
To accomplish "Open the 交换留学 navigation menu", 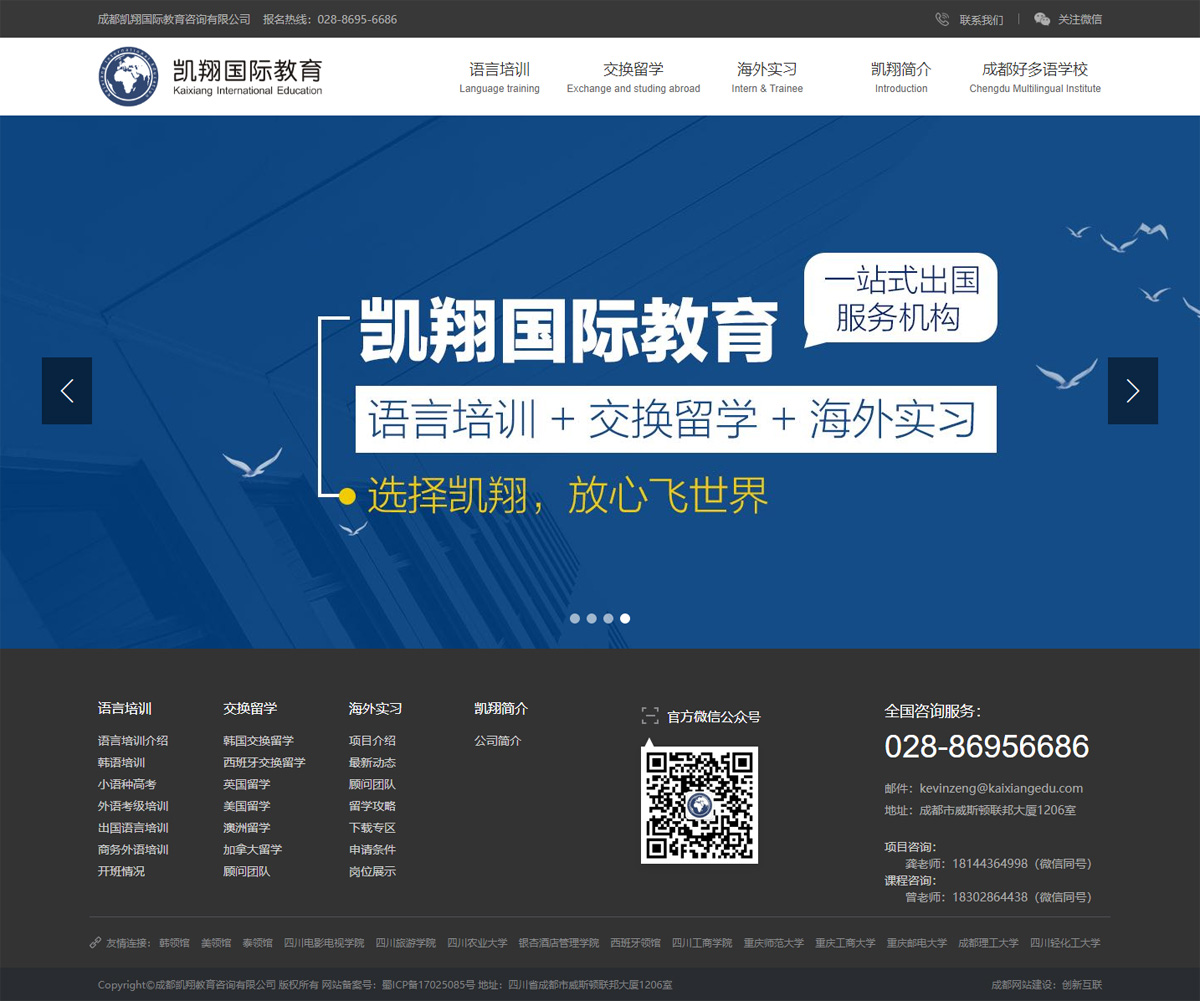I will coord(633,77).
